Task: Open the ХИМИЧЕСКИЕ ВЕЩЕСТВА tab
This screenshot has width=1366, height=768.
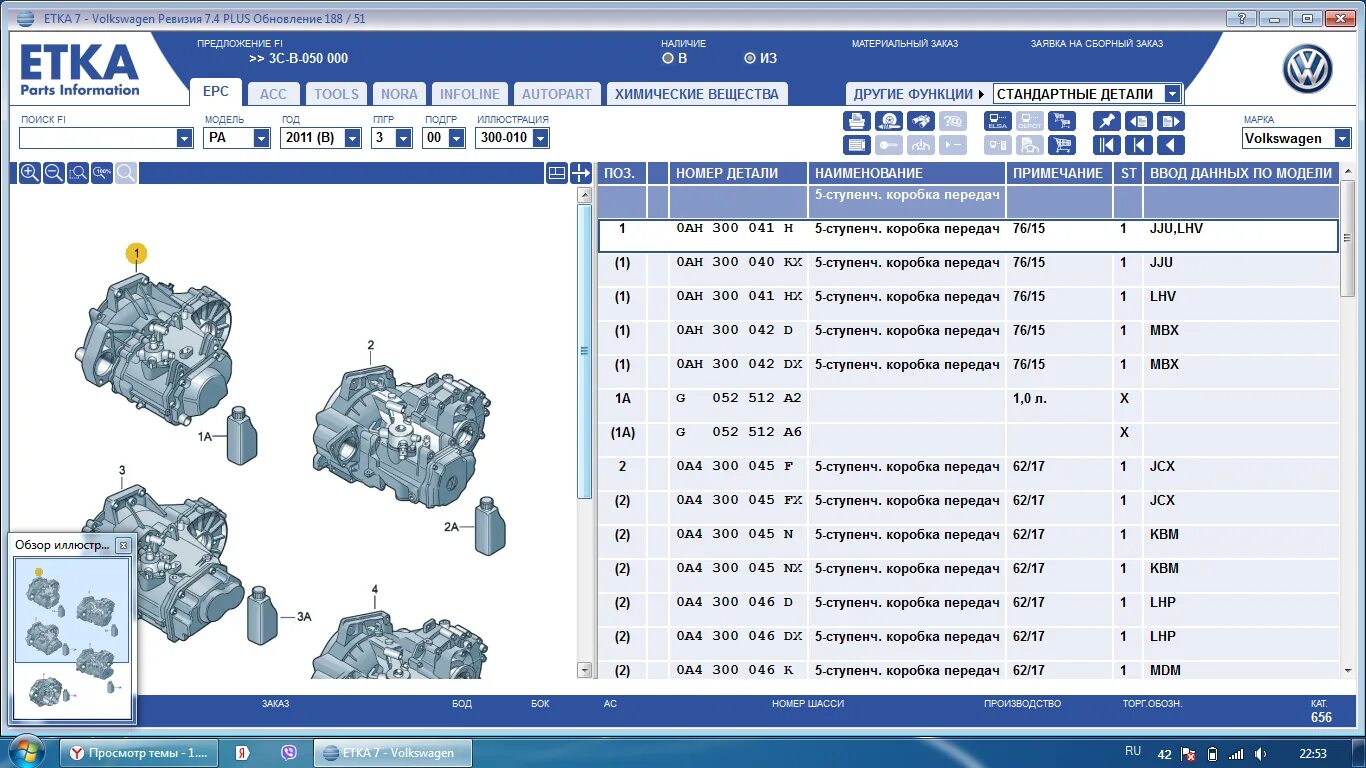Action: pos(697,94)
